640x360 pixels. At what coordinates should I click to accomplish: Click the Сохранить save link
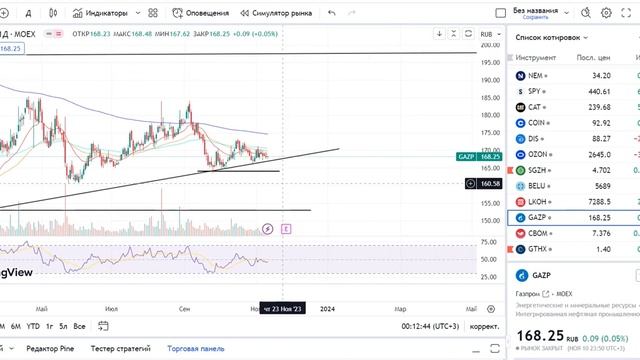point(536,18)
